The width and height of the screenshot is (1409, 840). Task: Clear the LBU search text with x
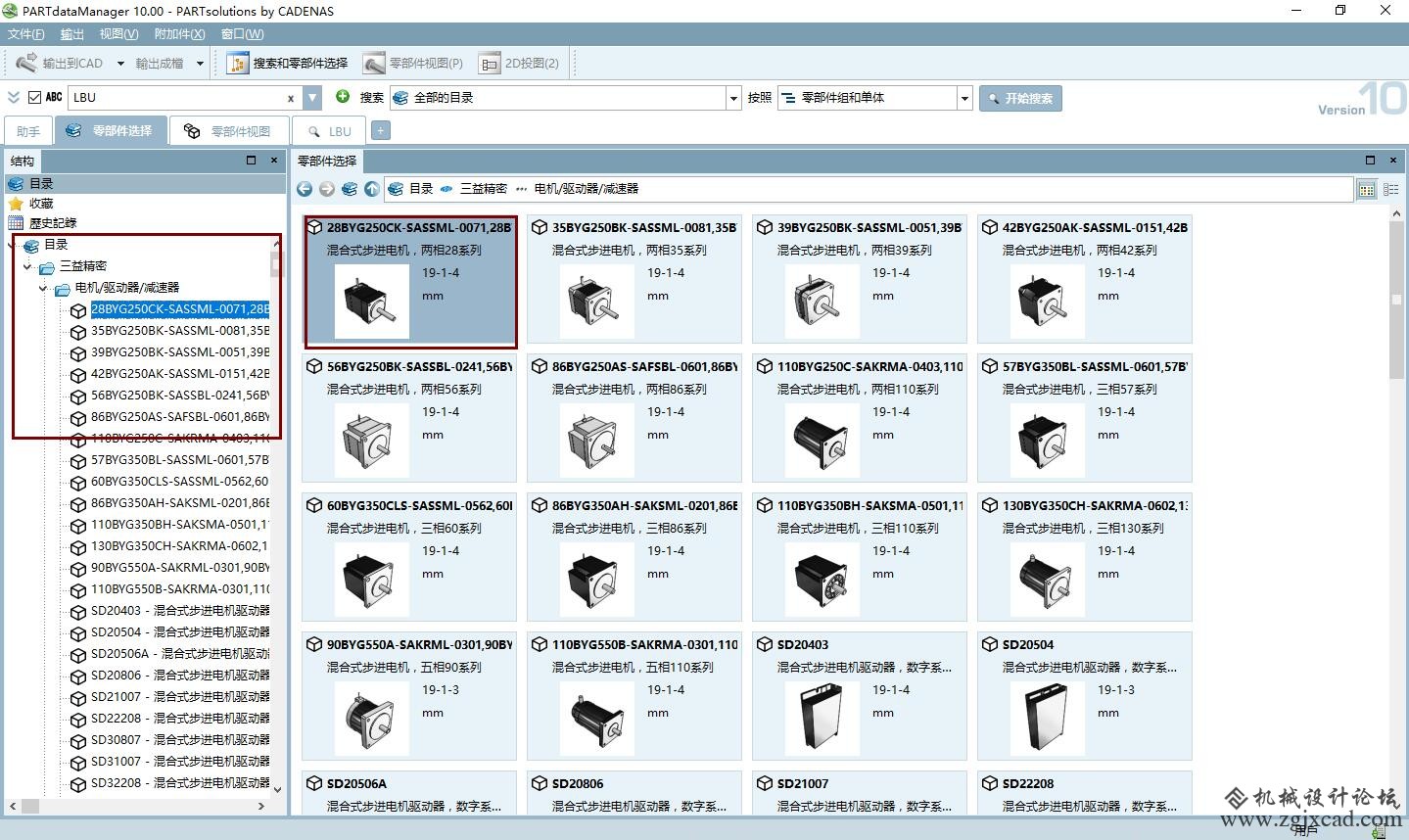[290, 98]
